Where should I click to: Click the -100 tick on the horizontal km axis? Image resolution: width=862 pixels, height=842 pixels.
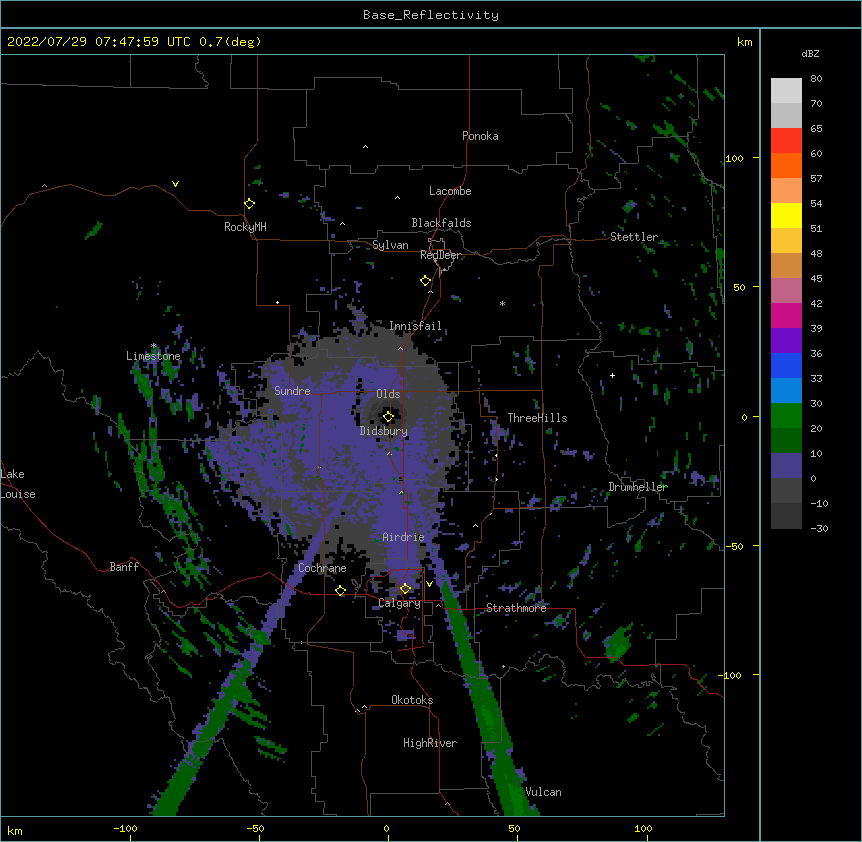(x=125, y=828)
